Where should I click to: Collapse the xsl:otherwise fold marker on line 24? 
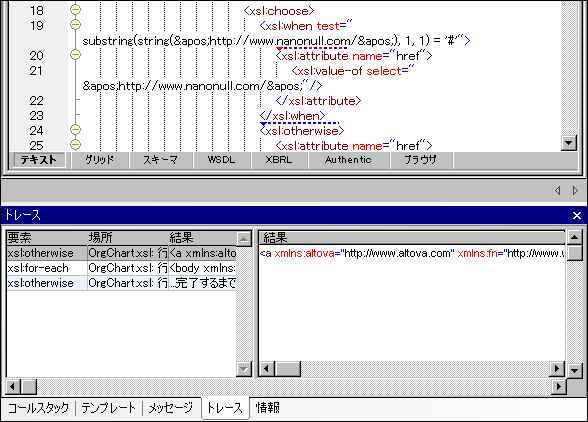(75, 129)
